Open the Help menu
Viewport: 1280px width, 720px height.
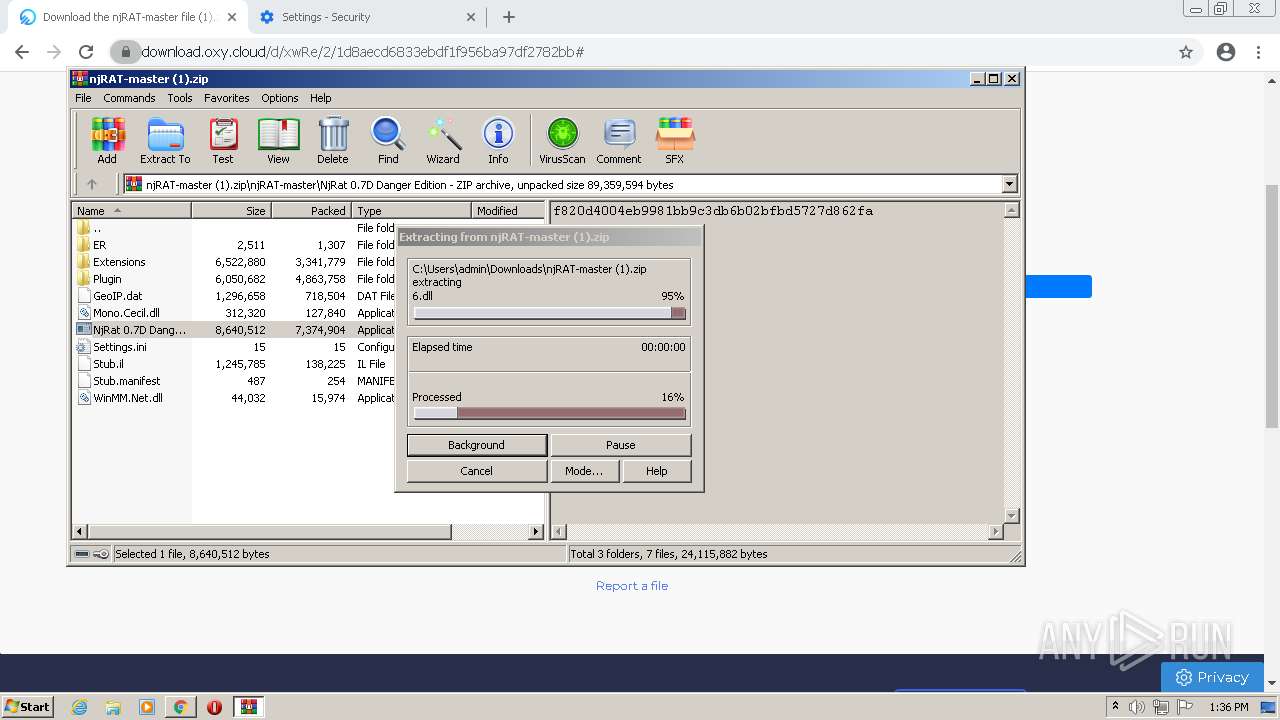(x=320, y=98)
